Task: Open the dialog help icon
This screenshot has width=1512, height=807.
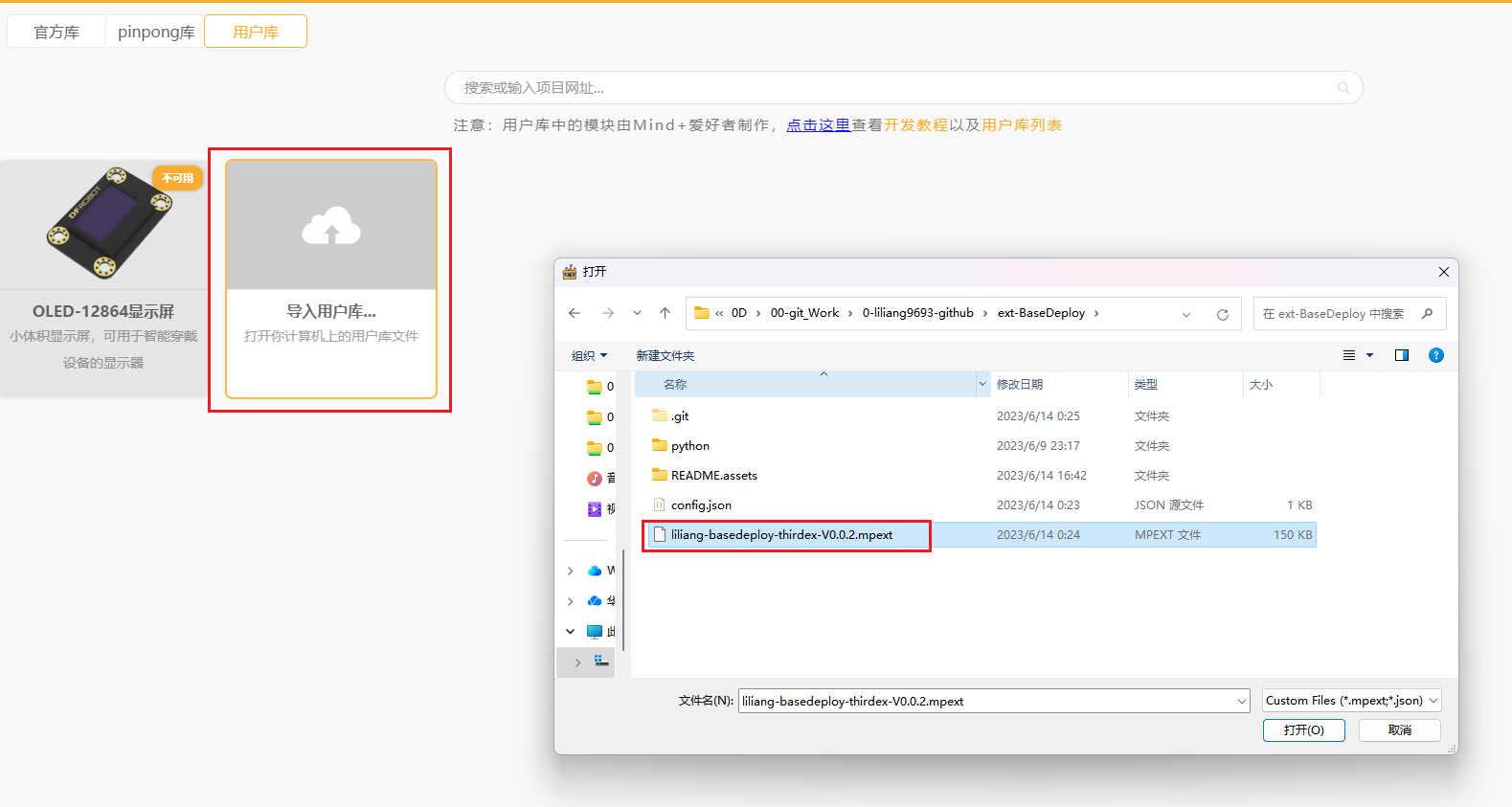Action: (1436, 355)
